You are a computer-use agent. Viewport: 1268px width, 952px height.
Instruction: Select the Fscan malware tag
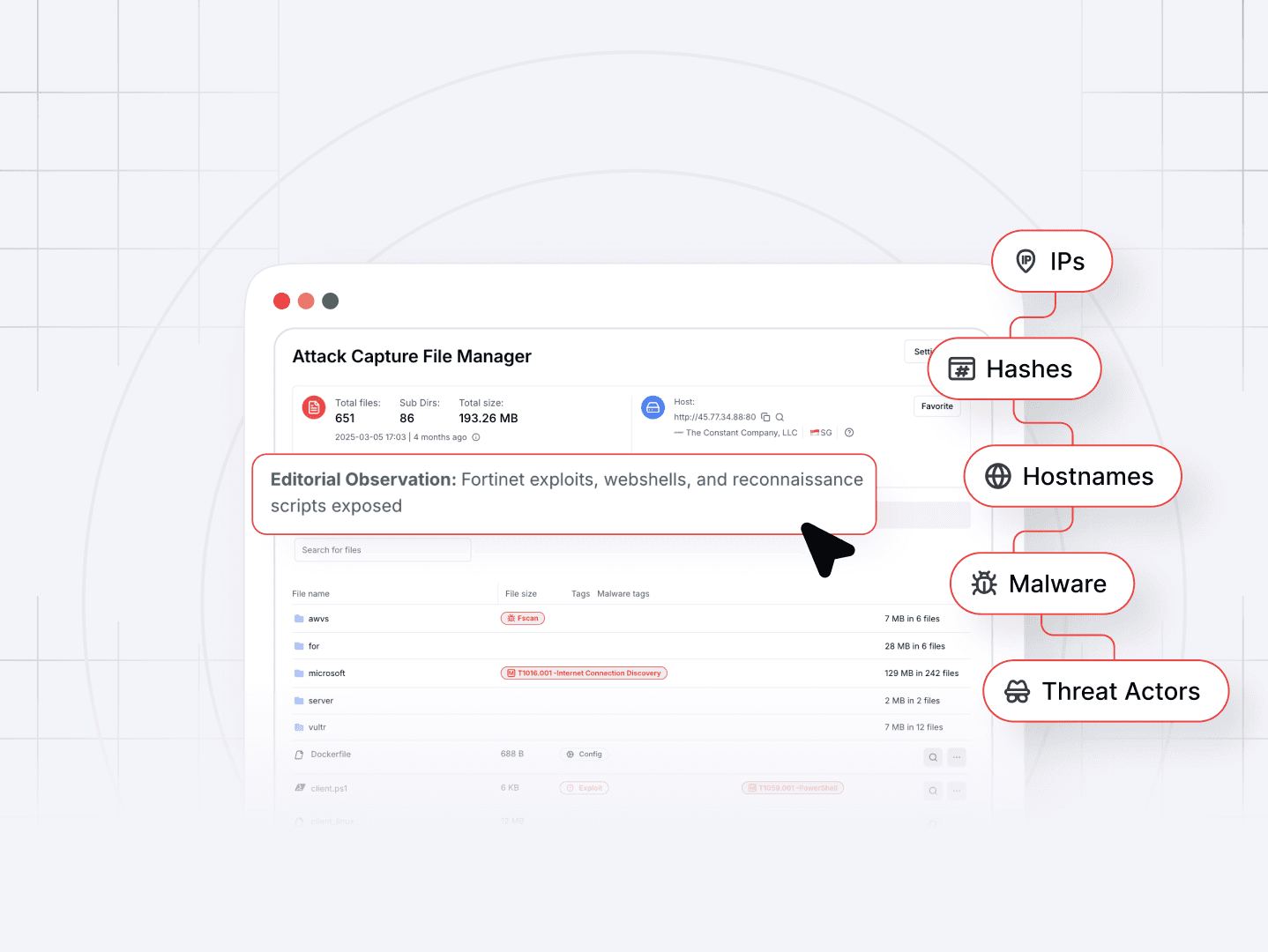click(x=523, y=618)
